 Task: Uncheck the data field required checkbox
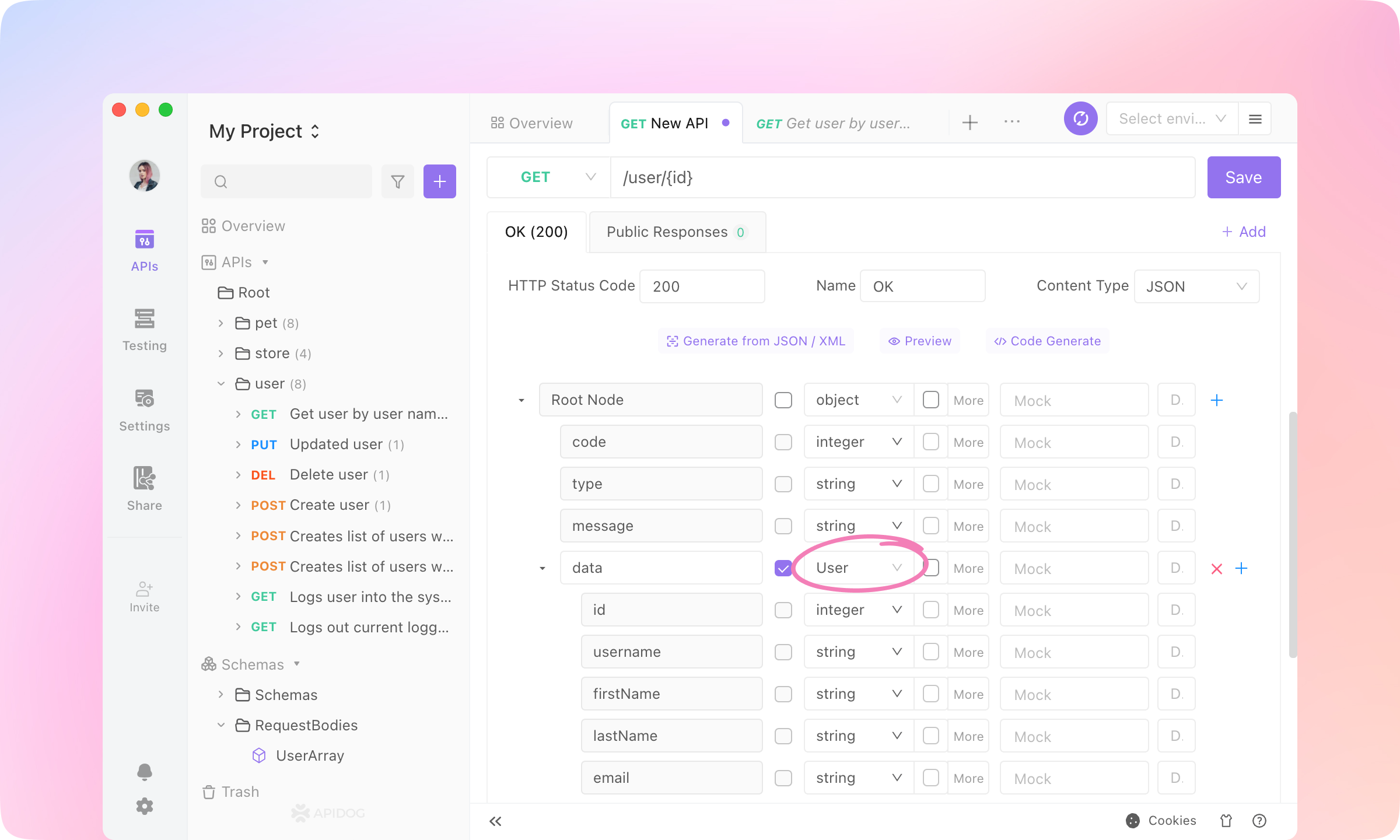click(x=783, y=568)
